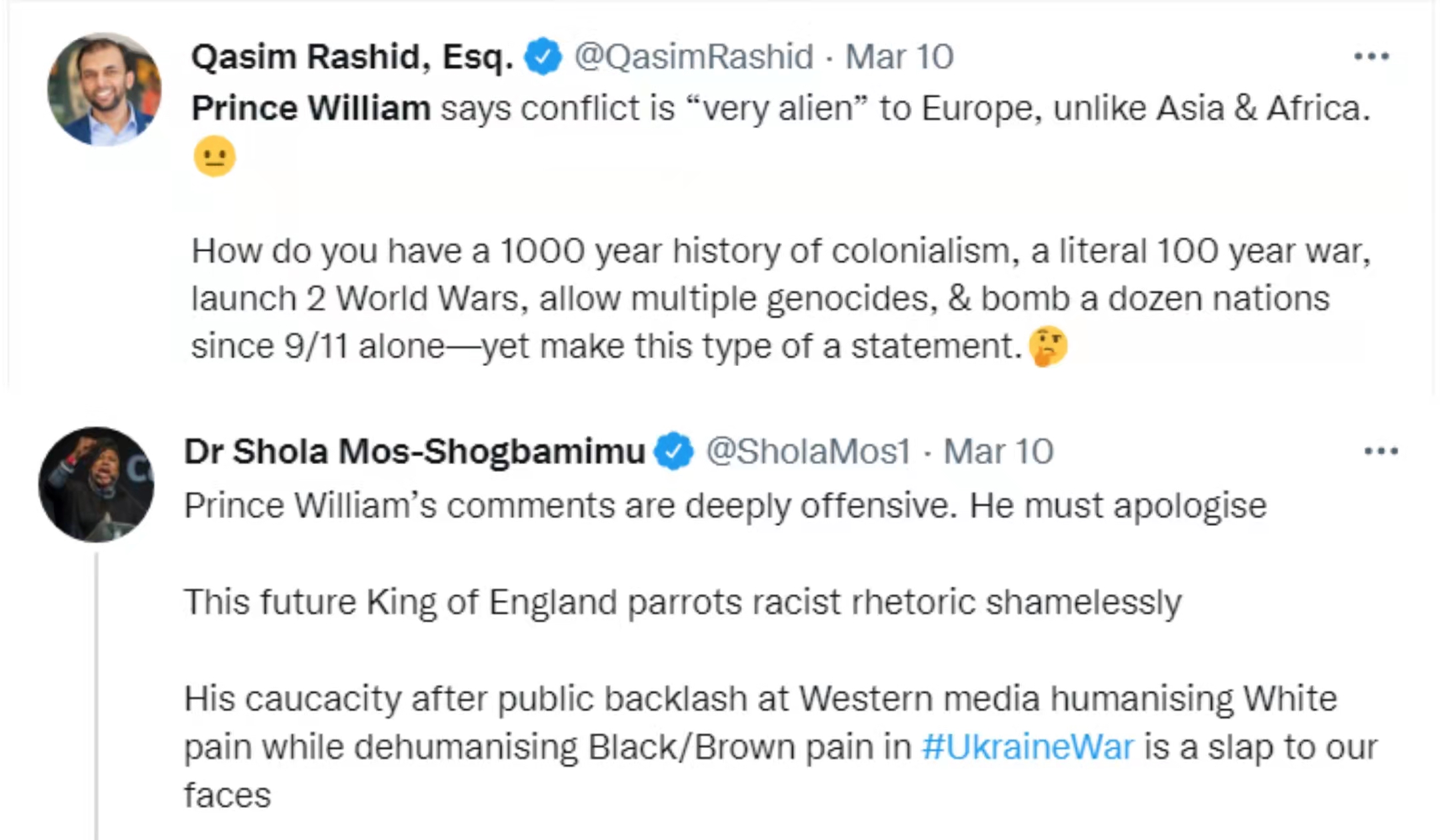The image size is (1440, 840).
Task: Click the Dr Shola Mos-Shogbamimu display name
Action: [414, 451]
